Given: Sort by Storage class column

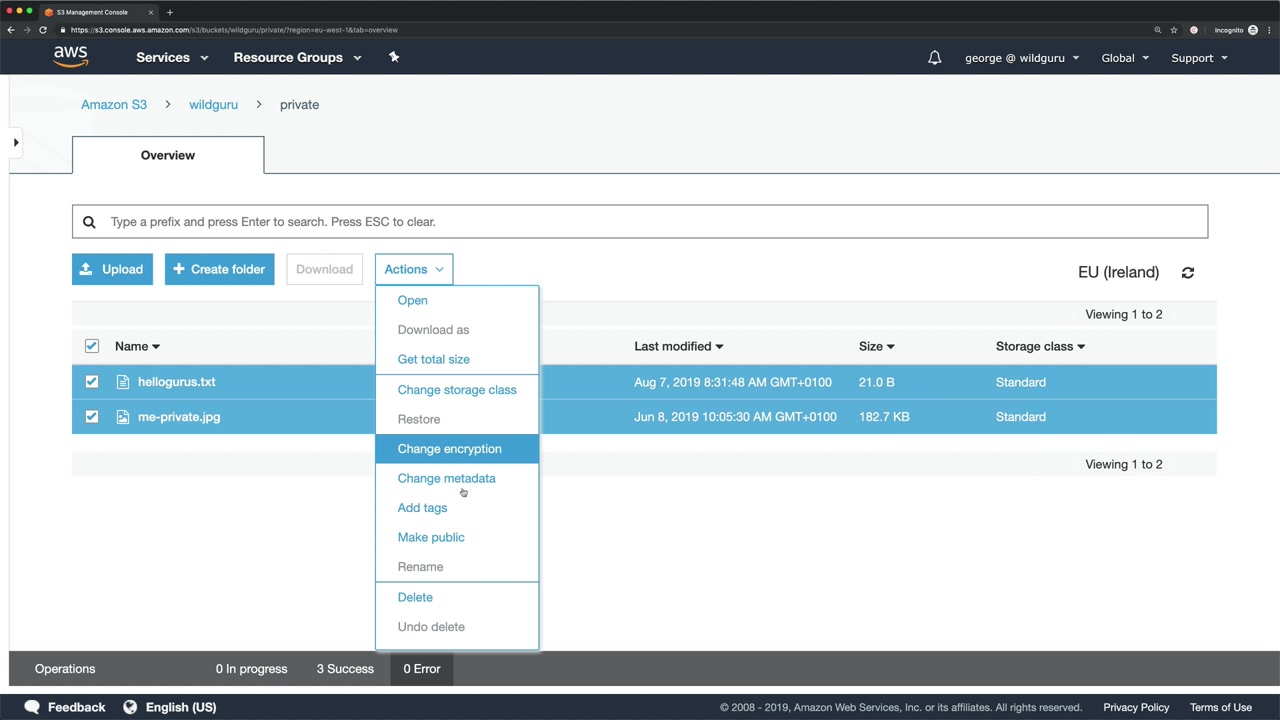Looking at the screenshot, I should point(1040,346).
